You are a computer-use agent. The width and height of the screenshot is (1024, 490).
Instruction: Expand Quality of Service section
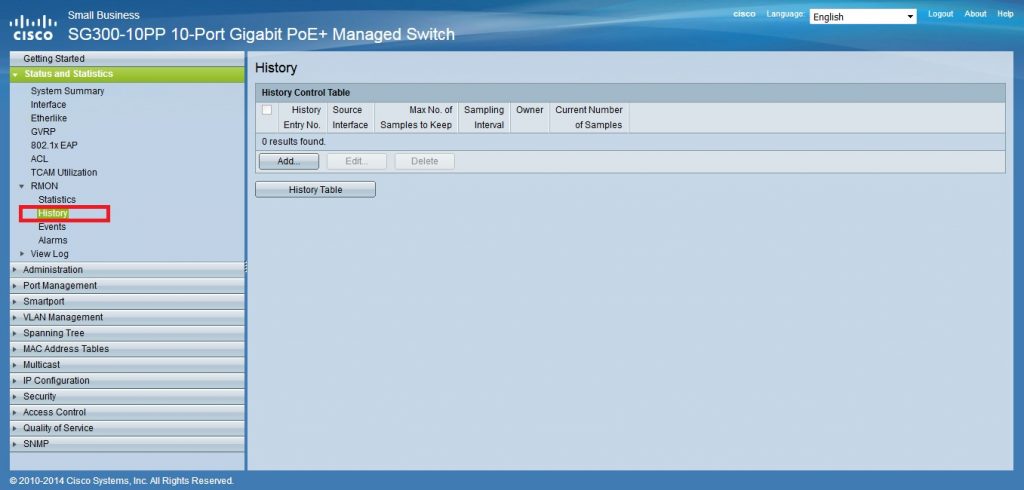[127, 428]
